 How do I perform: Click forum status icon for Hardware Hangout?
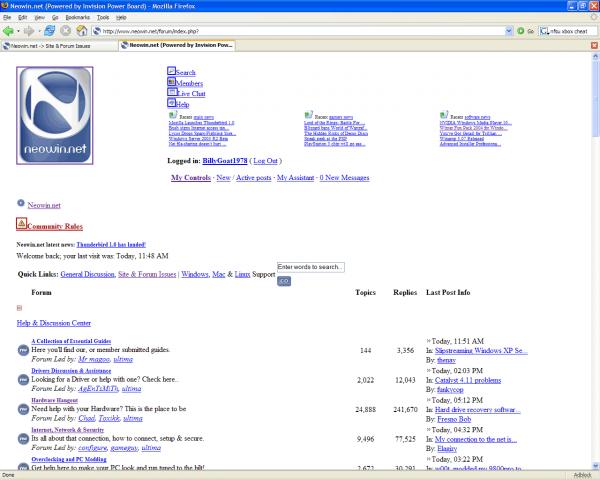[x=23, y=409]
